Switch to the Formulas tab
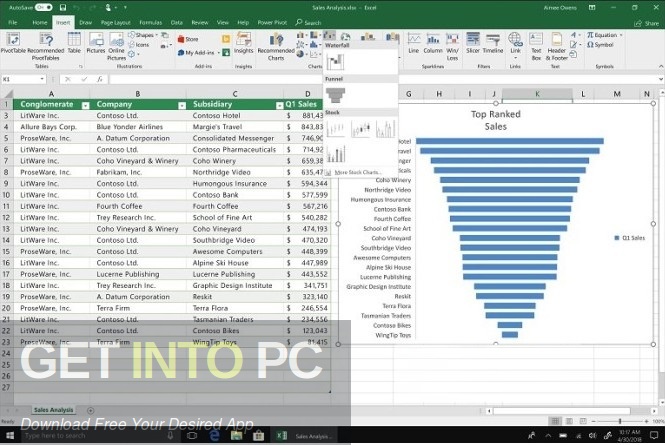Screen dimensions: 665x445 (151, 22)
